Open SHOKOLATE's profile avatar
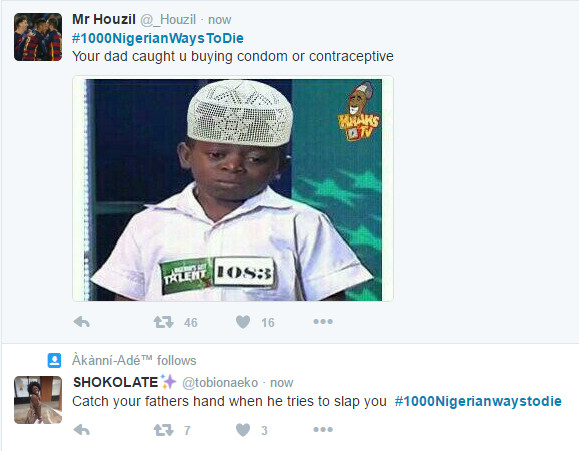Viewport: 579px width, 451px height. (x=38, y=400)
